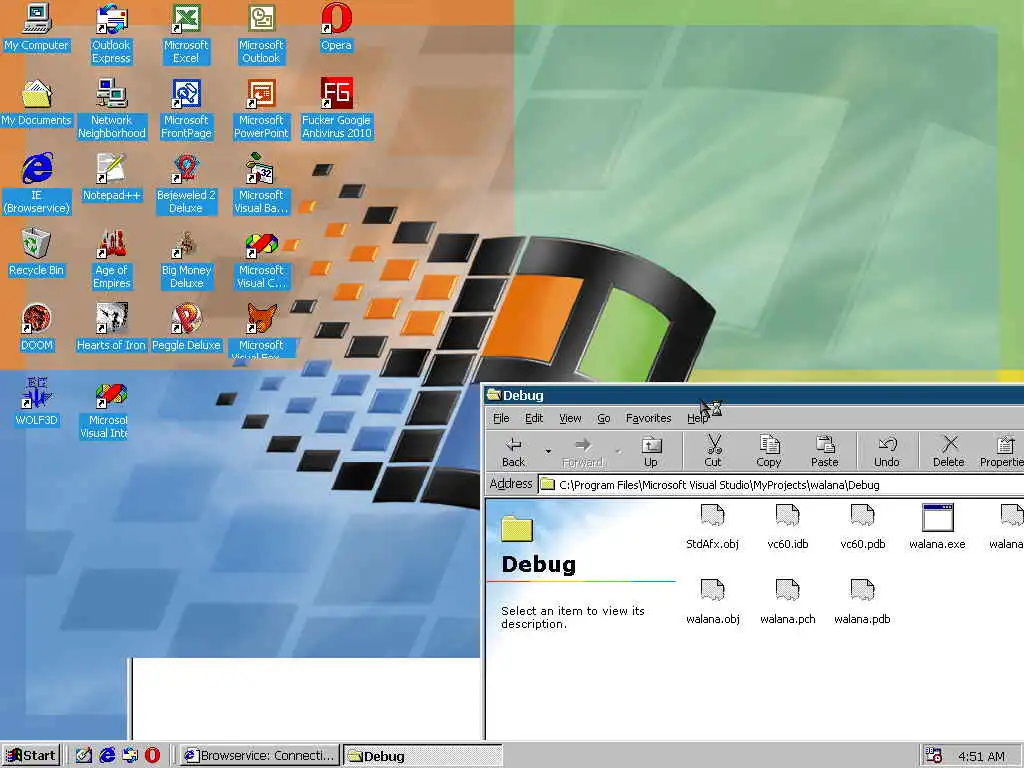1024x768 pixels.
Task: Select the vc60.idb file
Action: coord(788,526)
